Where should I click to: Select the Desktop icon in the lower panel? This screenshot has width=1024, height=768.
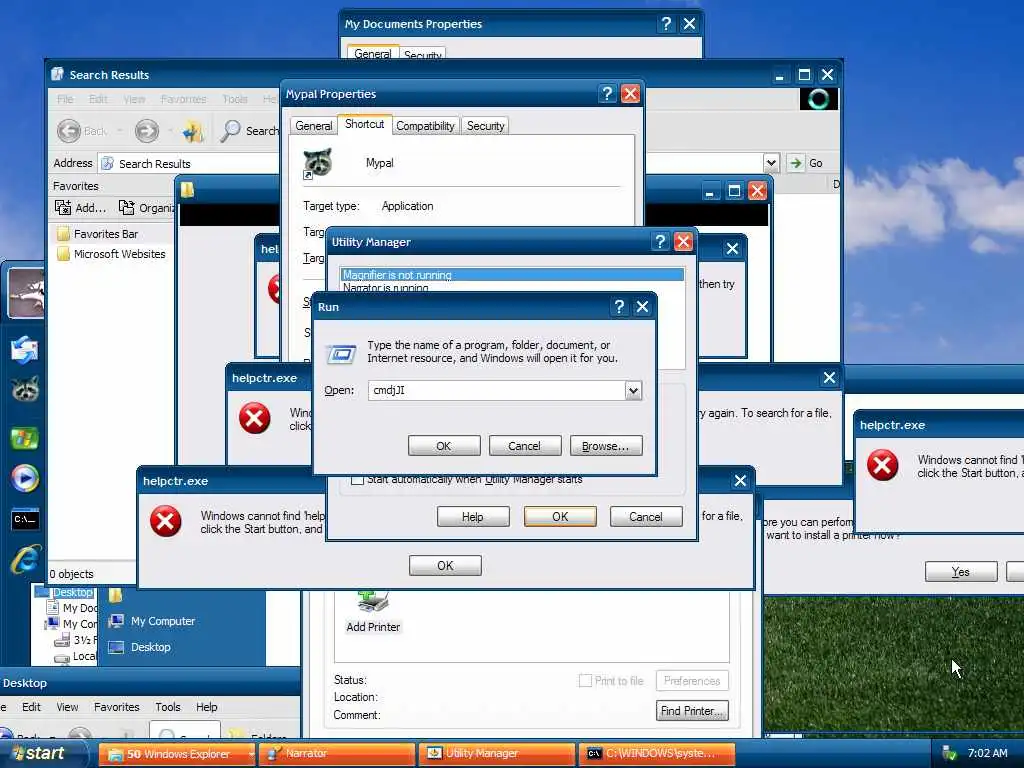[116, 647]
